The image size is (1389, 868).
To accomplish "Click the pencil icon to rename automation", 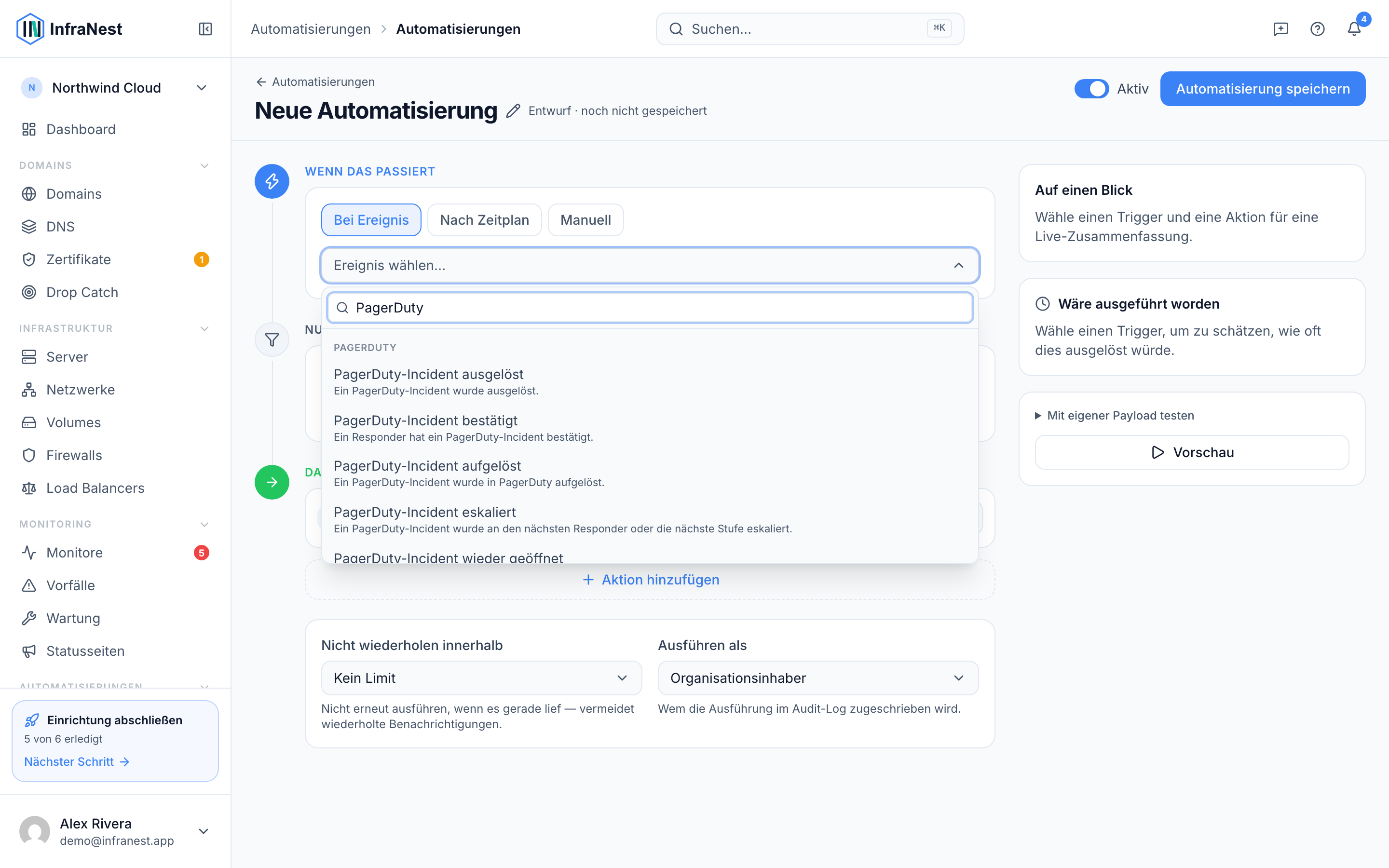I will click(513, 111).
